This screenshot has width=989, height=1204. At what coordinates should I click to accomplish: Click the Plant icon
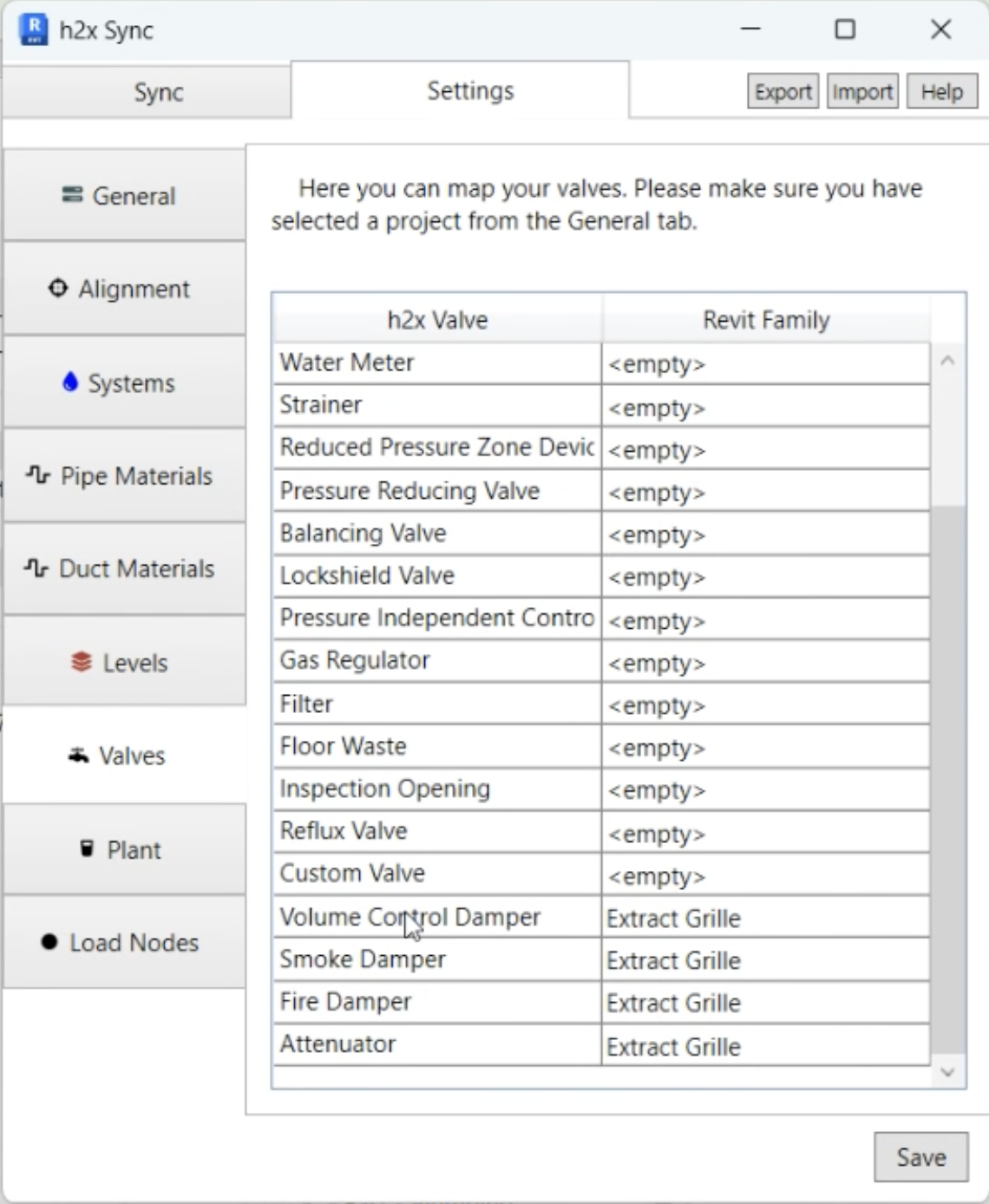(87, 848)
